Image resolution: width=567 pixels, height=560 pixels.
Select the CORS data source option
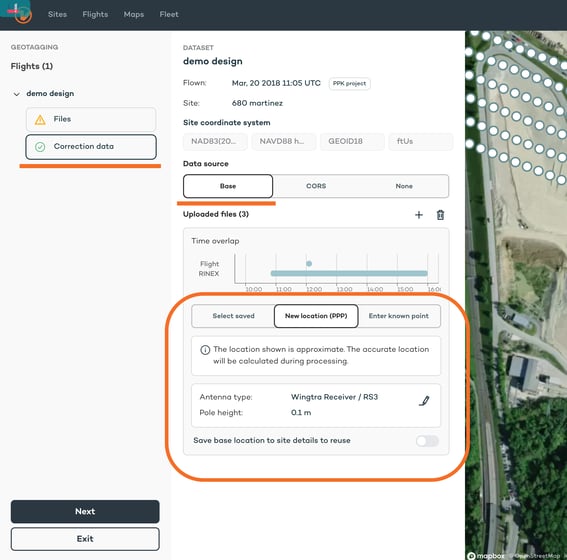[316, 186]
